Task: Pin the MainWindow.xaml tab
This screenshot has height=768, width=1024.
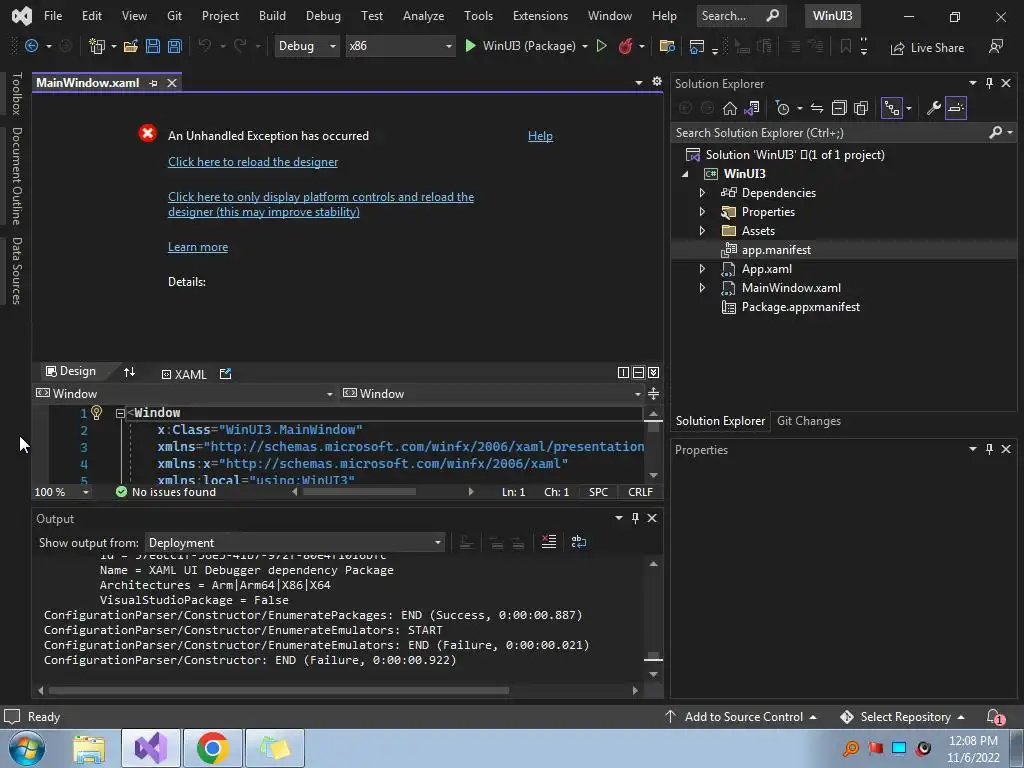Action: pos(153,83)
